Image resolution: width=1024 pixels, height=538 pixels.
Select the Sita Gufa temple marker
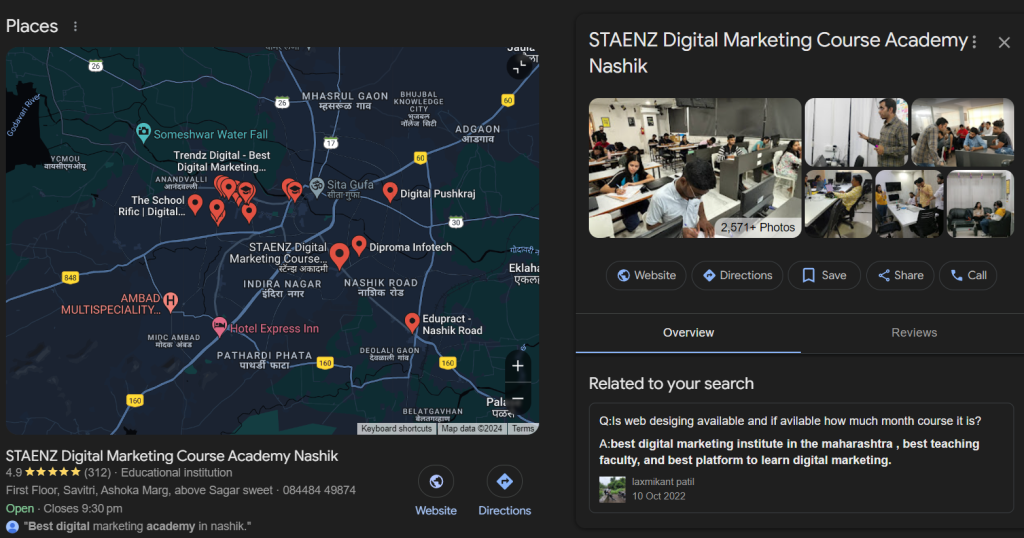317,187
